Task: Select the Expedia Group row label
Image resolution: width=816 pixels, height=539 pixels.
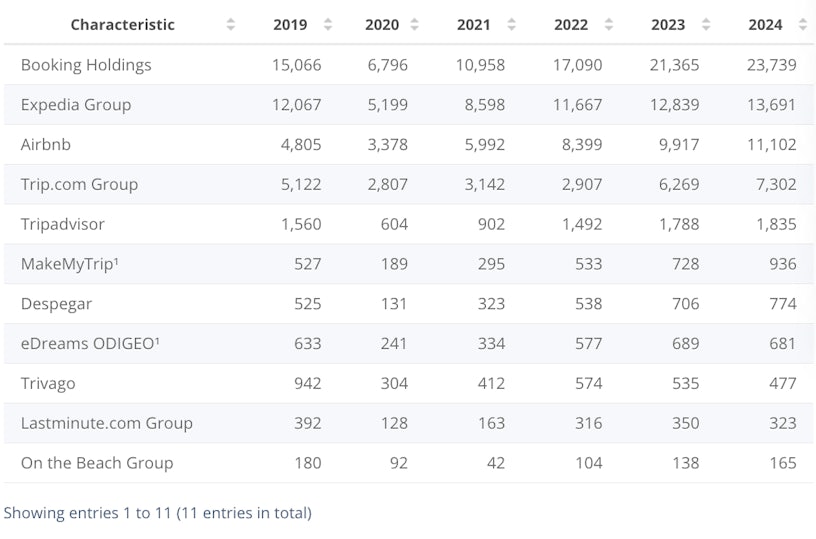Action: pos(76,105)
